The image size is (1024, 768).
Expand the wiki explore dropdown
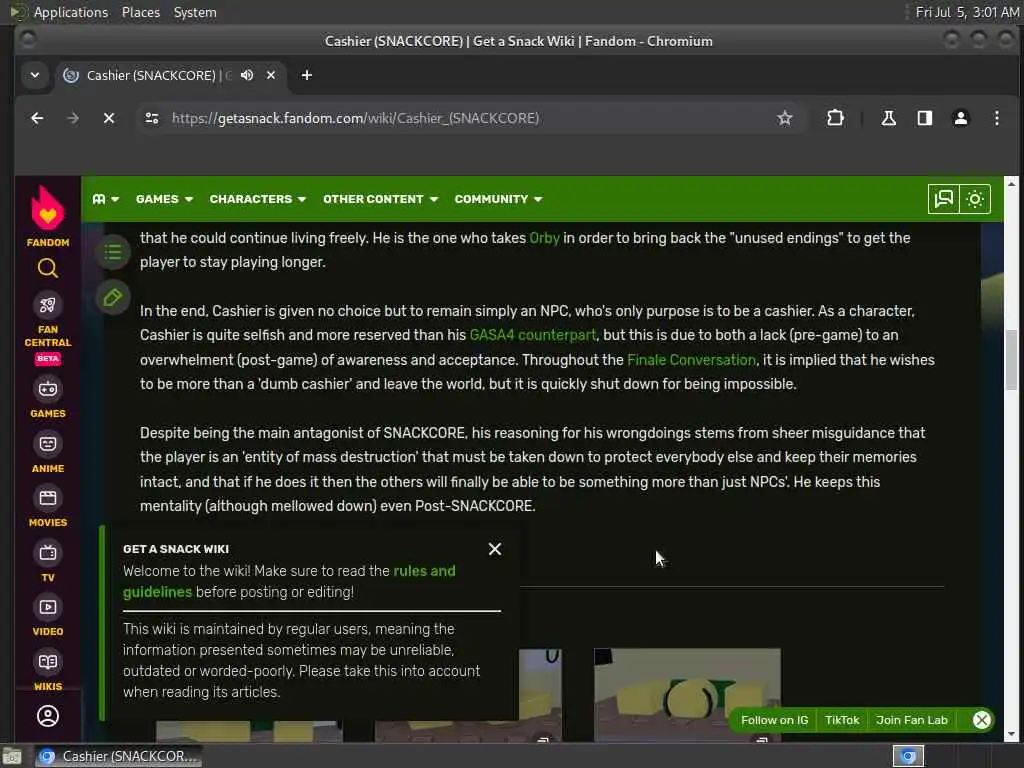coord(106,199)
